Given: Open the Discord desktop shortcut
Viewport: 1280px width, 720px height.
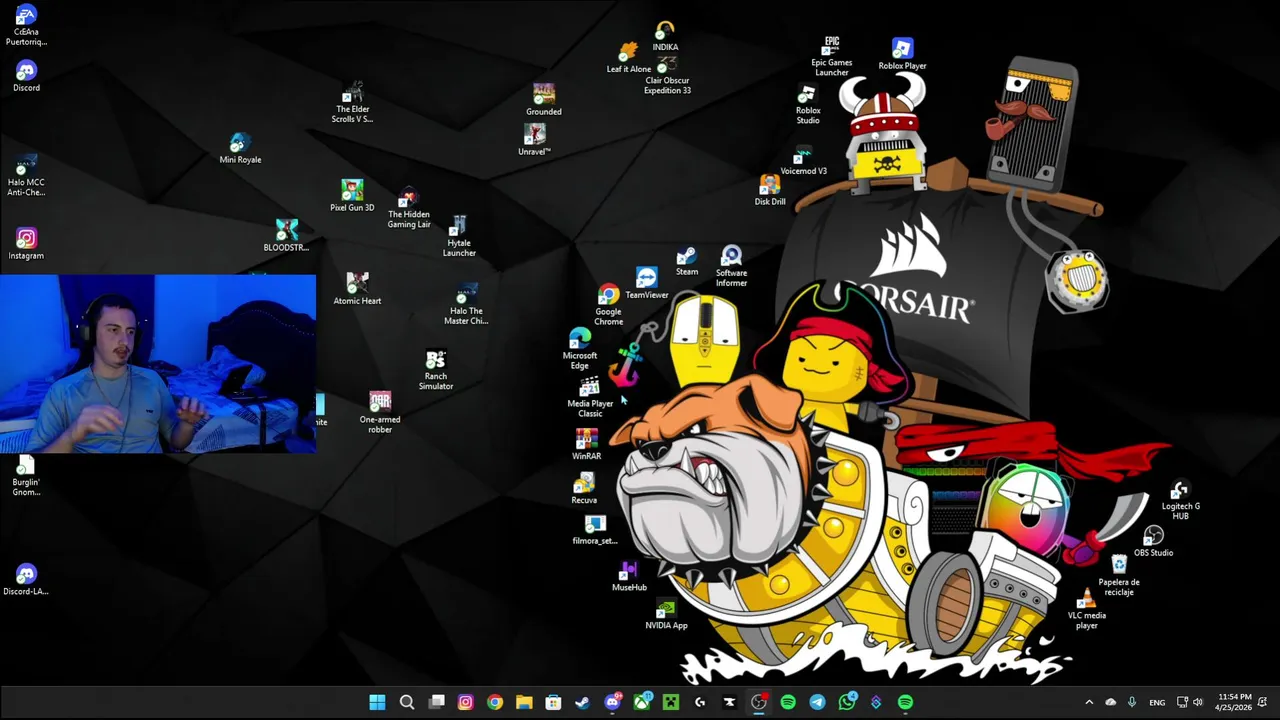Looking at the screenshot, I should coord(26,76).
